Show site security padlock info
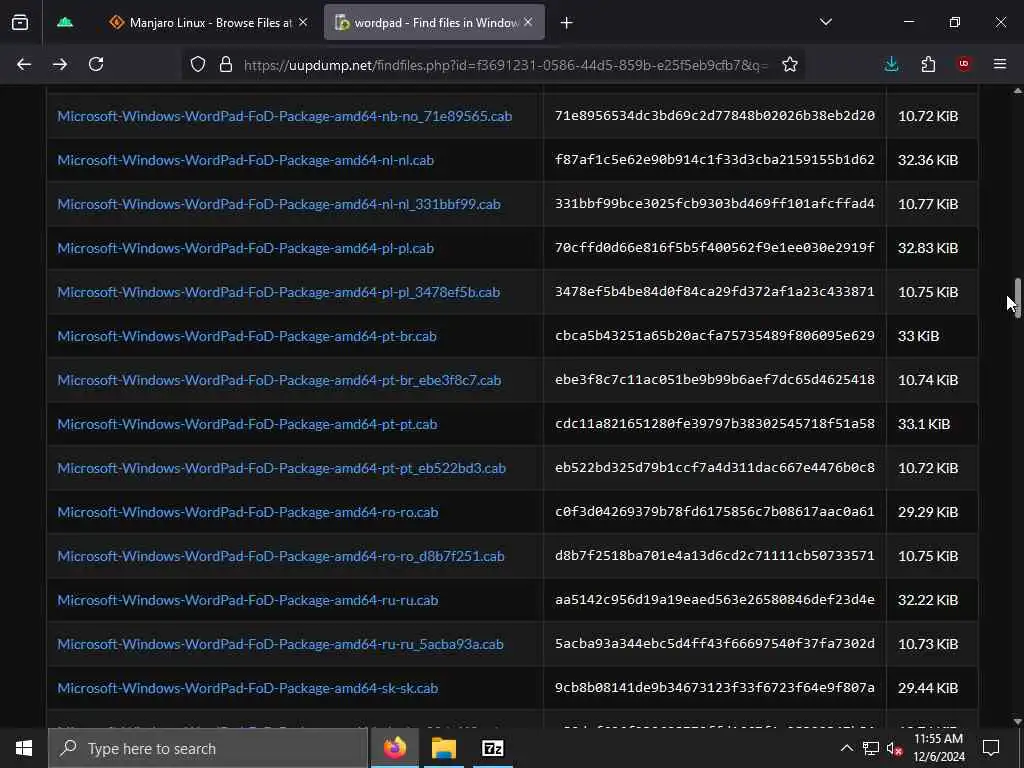The width and height of the screenshot is (1024, 768). point(226,64)
